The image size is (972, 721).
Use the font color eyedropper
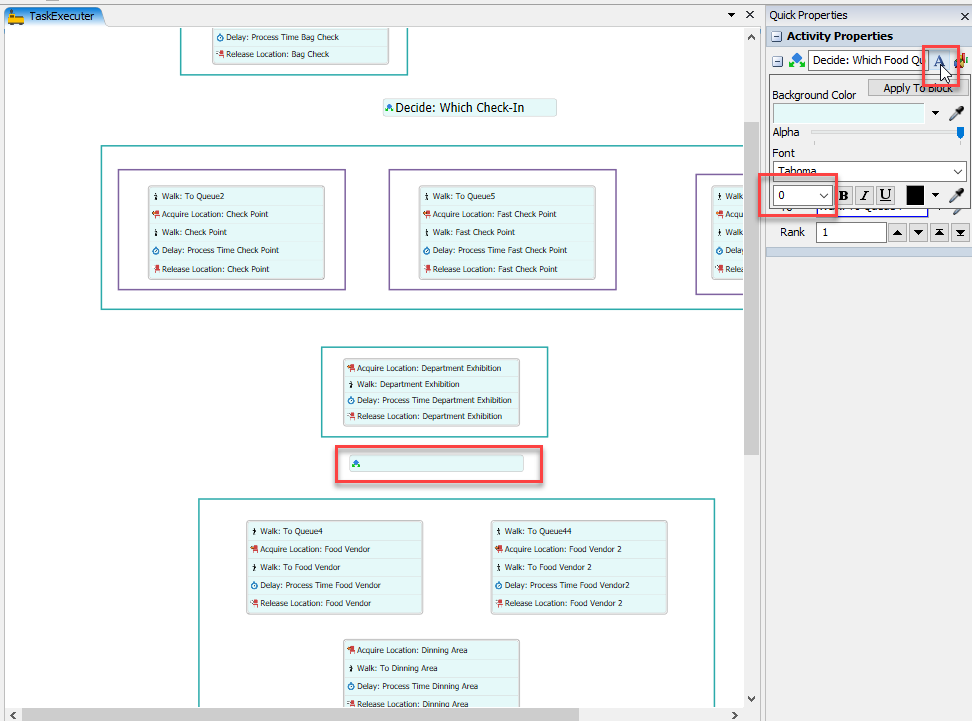coord(957,195)
